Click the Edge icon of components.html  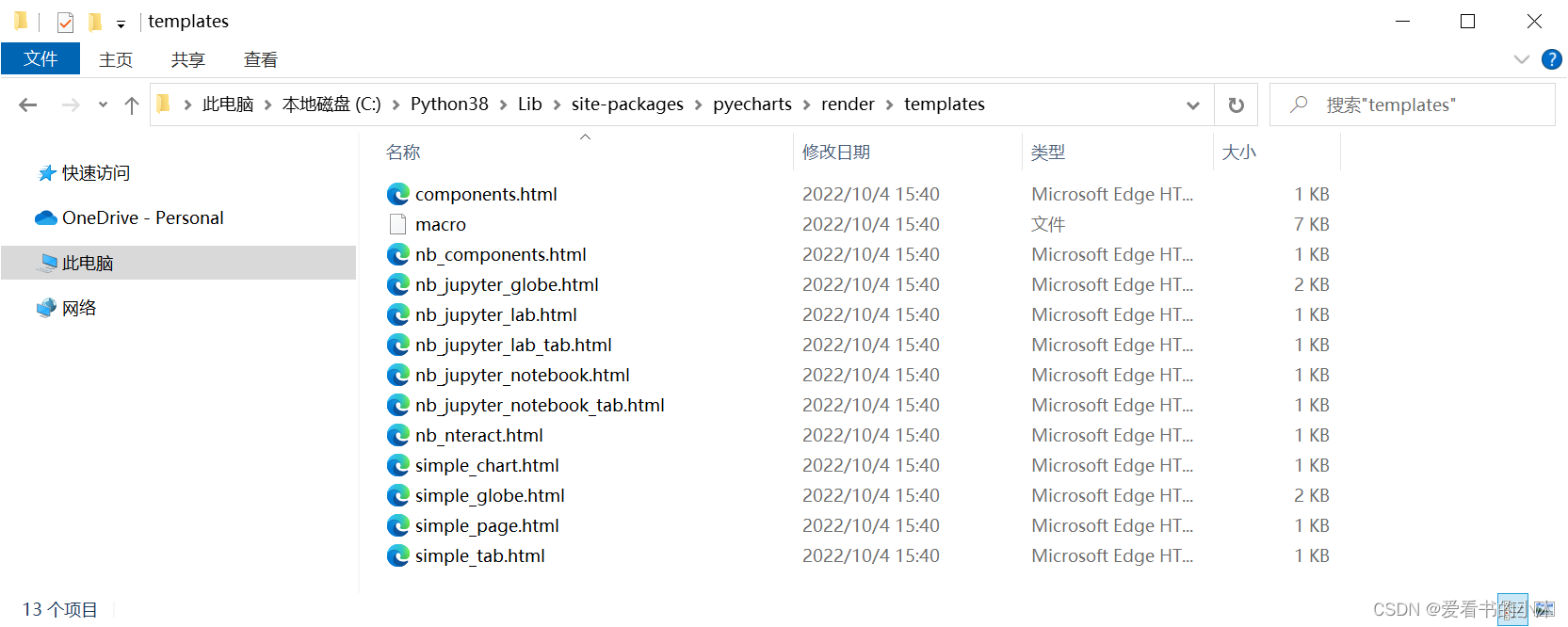coord(398,194)
